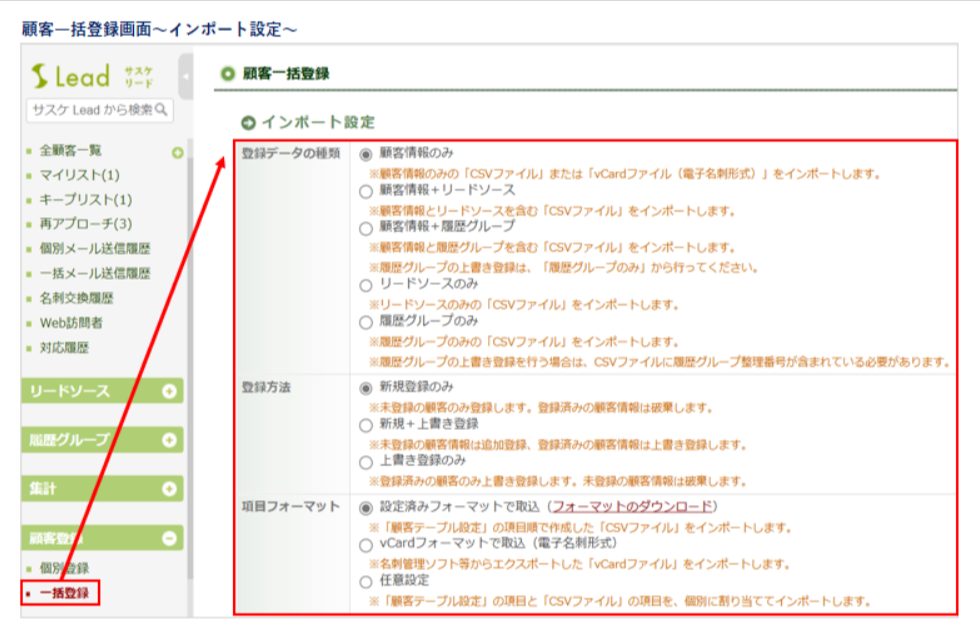Open Web訪問者 sidebar item

(x=70, y=322)
